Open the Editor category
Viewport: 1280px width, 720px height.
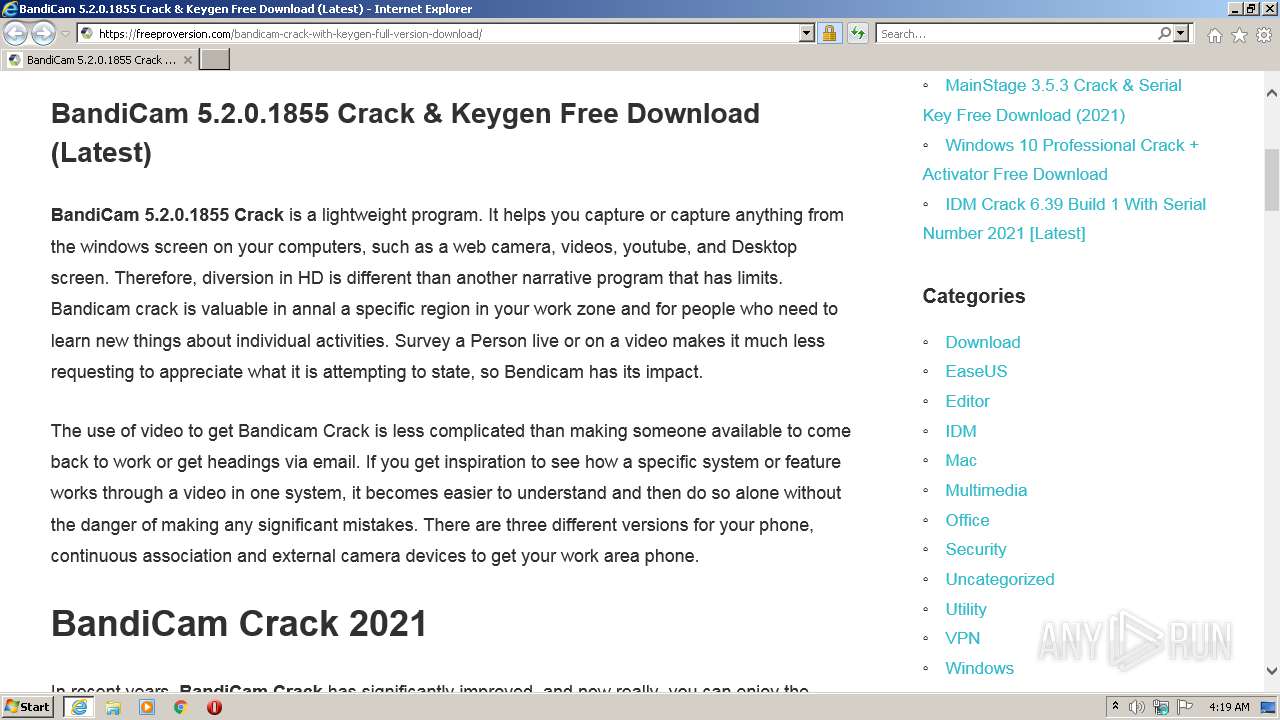coord(967,401)
